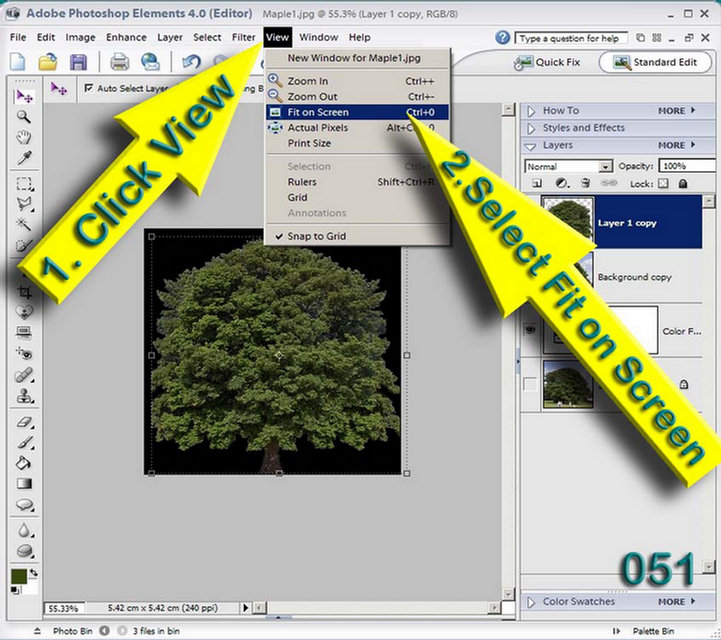Select the Move tool in the toolbox
The width and height of the screenshot is (721, 640).
[24, 96]
